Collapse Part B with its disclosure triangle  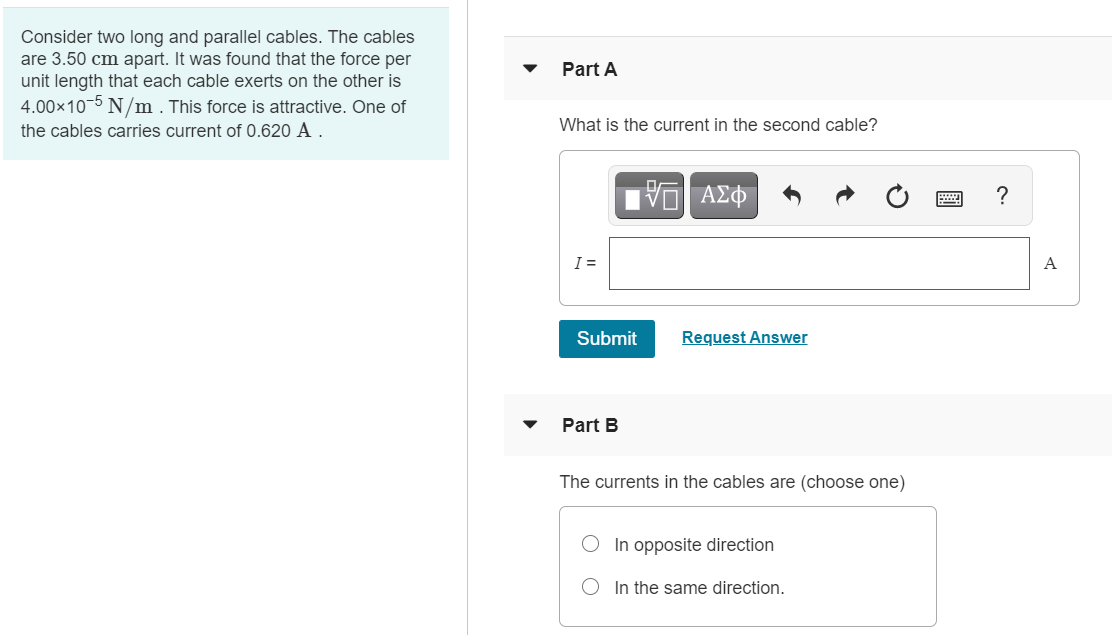[529, 425]
